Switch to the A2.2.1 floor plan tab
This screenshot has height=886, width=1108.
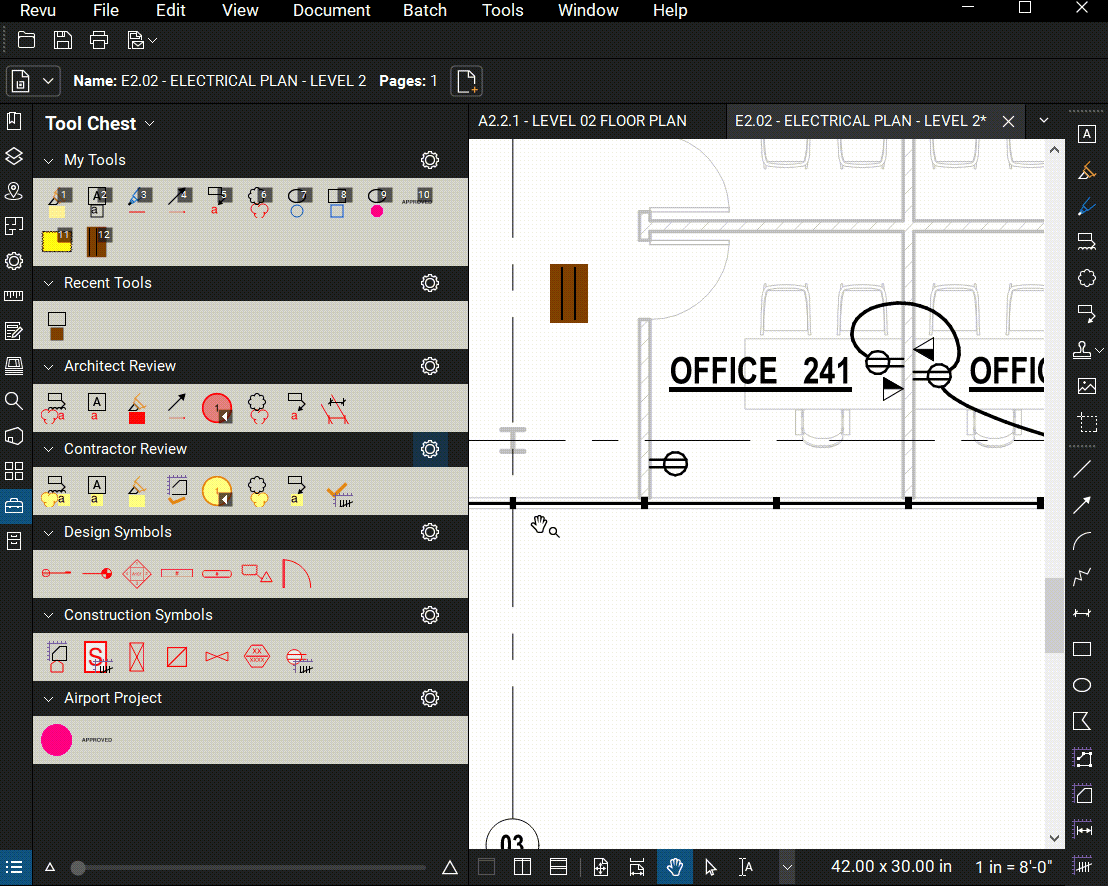(x=583, y=120)
